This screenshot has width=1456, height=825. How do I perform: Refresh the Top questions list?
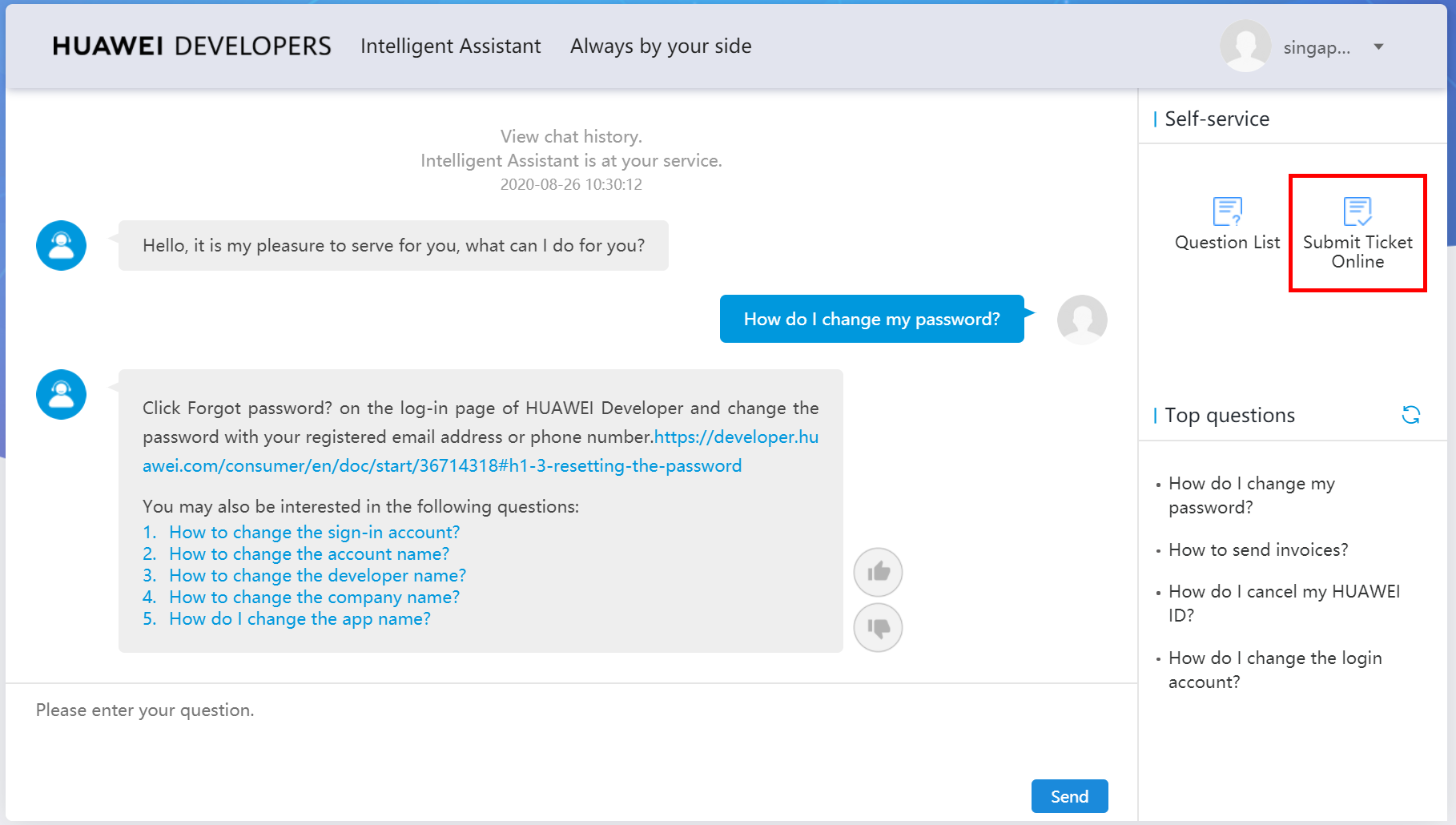tap(1411, 415)
